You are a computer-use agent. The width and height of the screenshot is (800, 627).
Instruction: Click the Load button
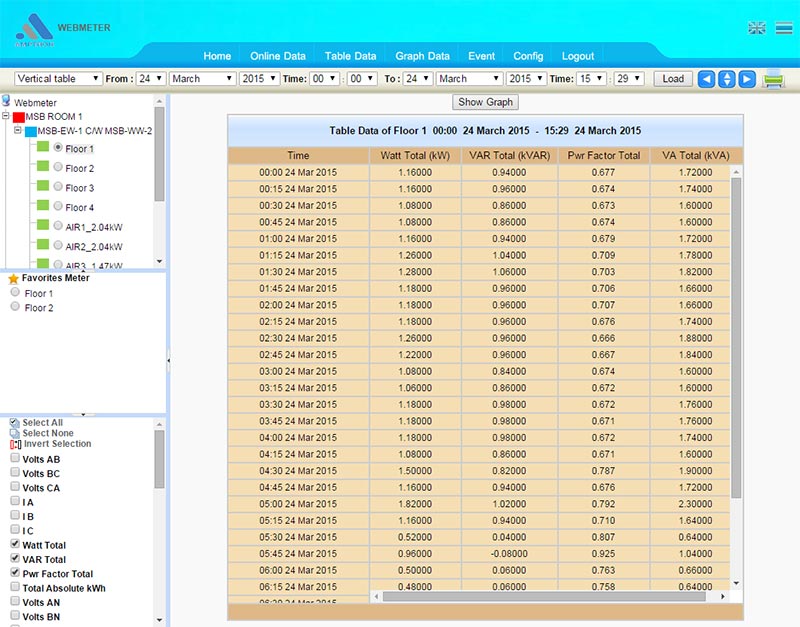(x=673, y=79)
